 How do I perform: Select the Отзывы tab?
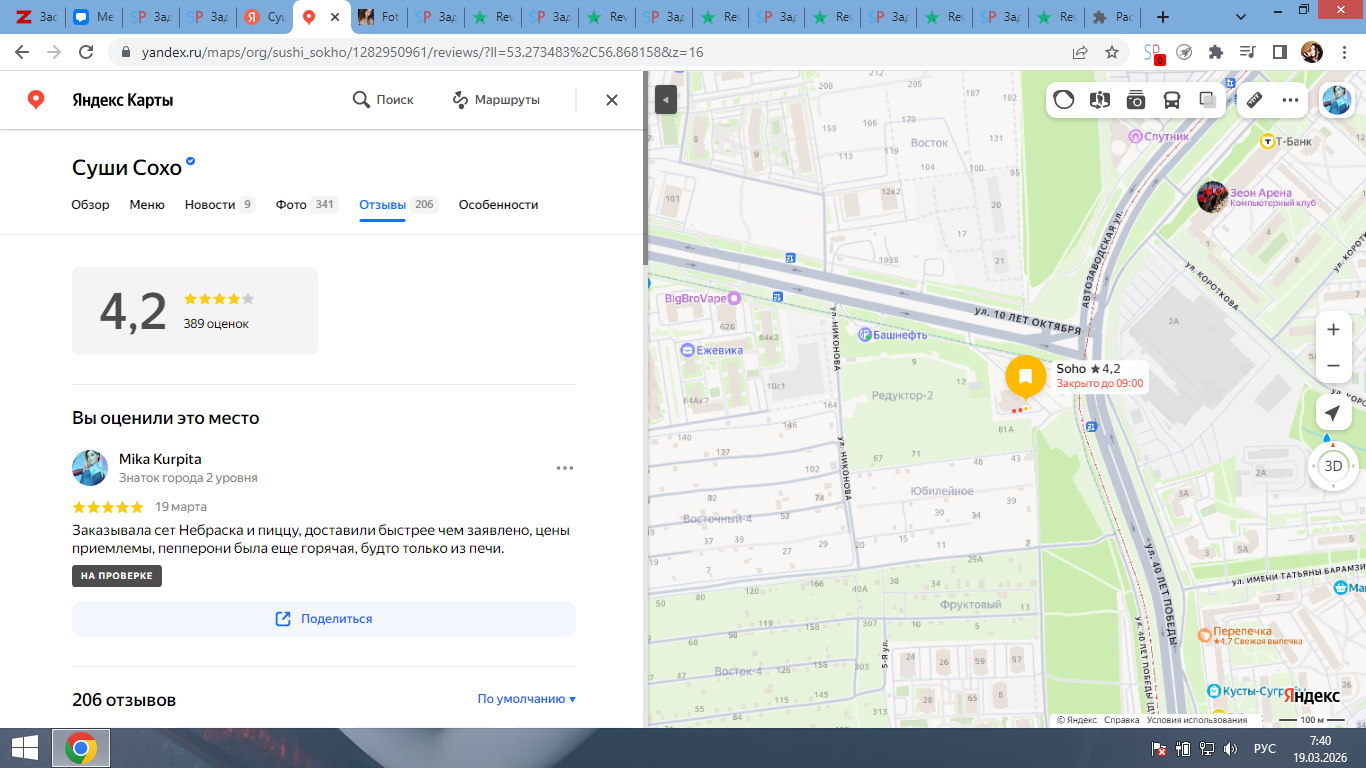click(399, 205)
